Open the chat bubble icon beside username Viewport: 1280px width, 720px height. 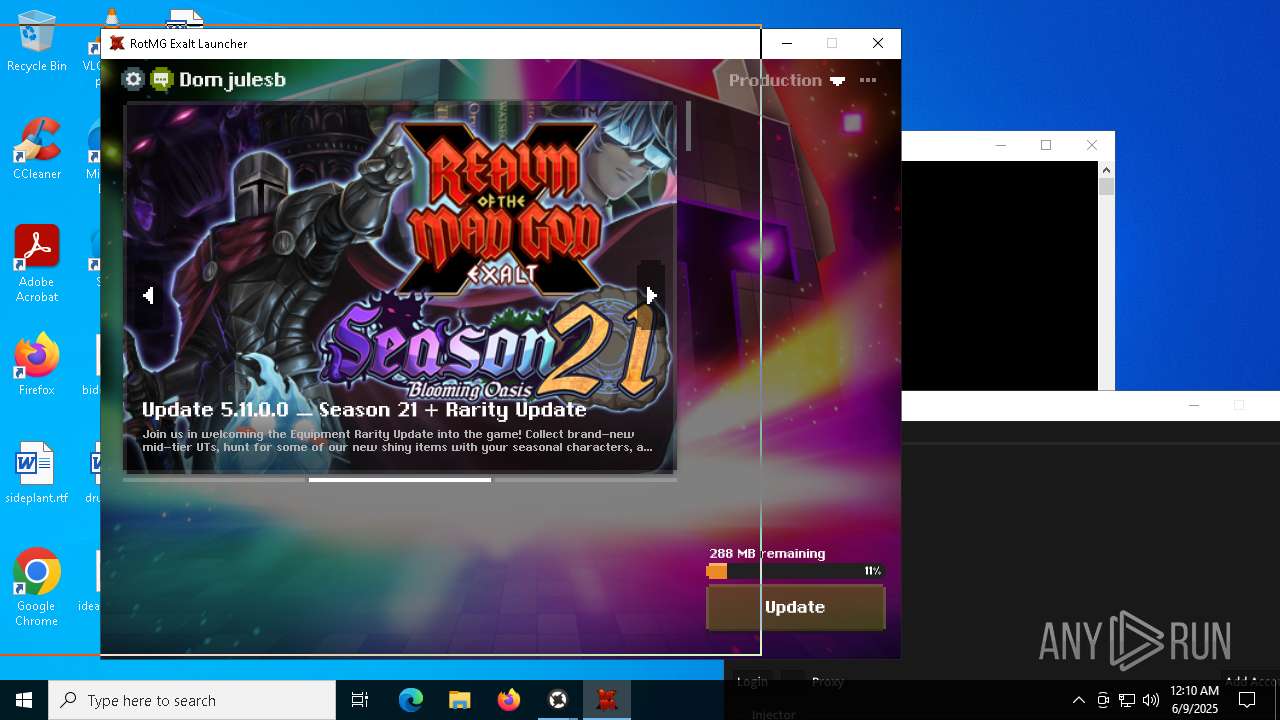[162, 80]
